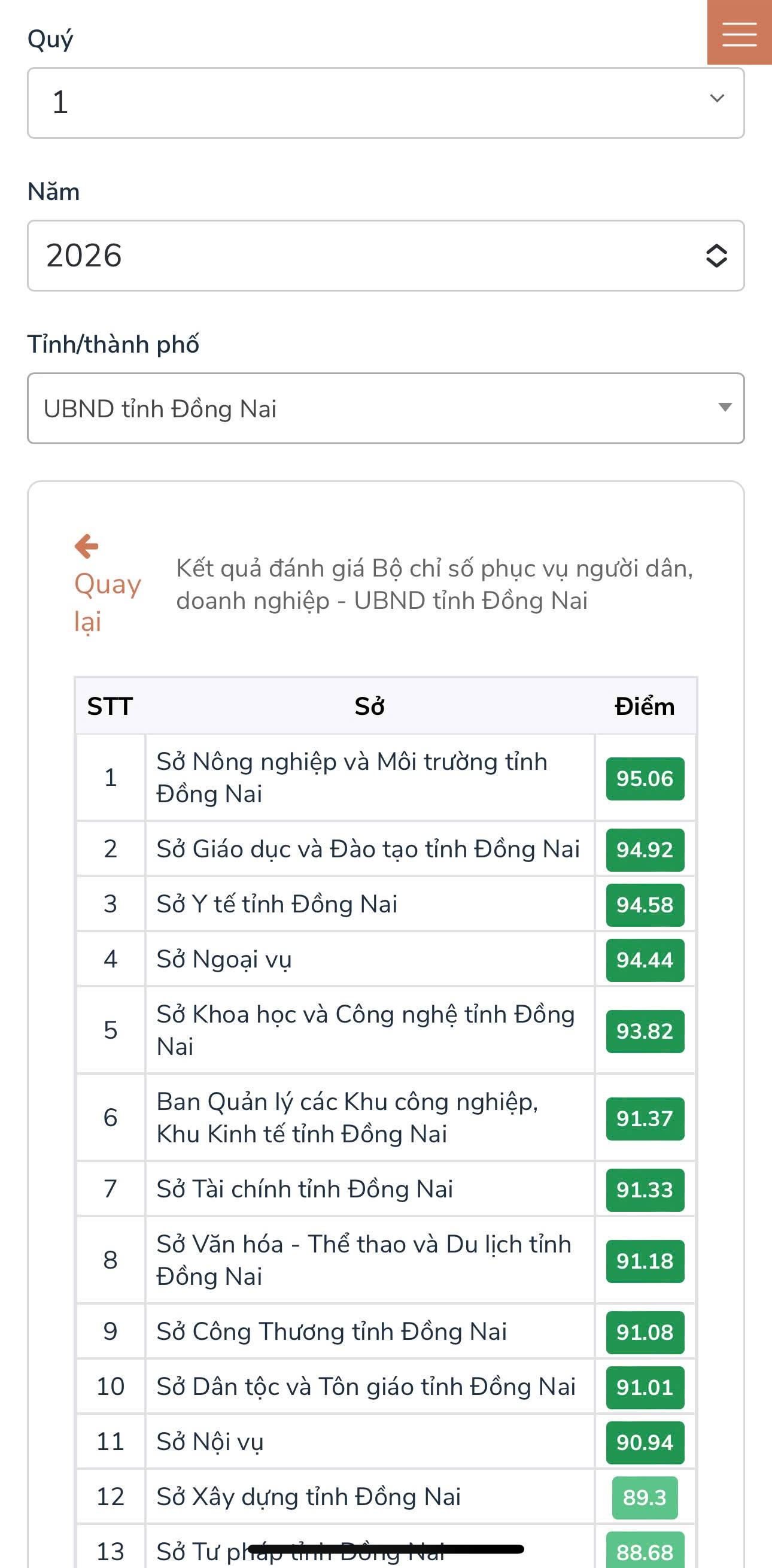
Task: Expand the Quý quarter dropdown
Action: coord(385,103)
